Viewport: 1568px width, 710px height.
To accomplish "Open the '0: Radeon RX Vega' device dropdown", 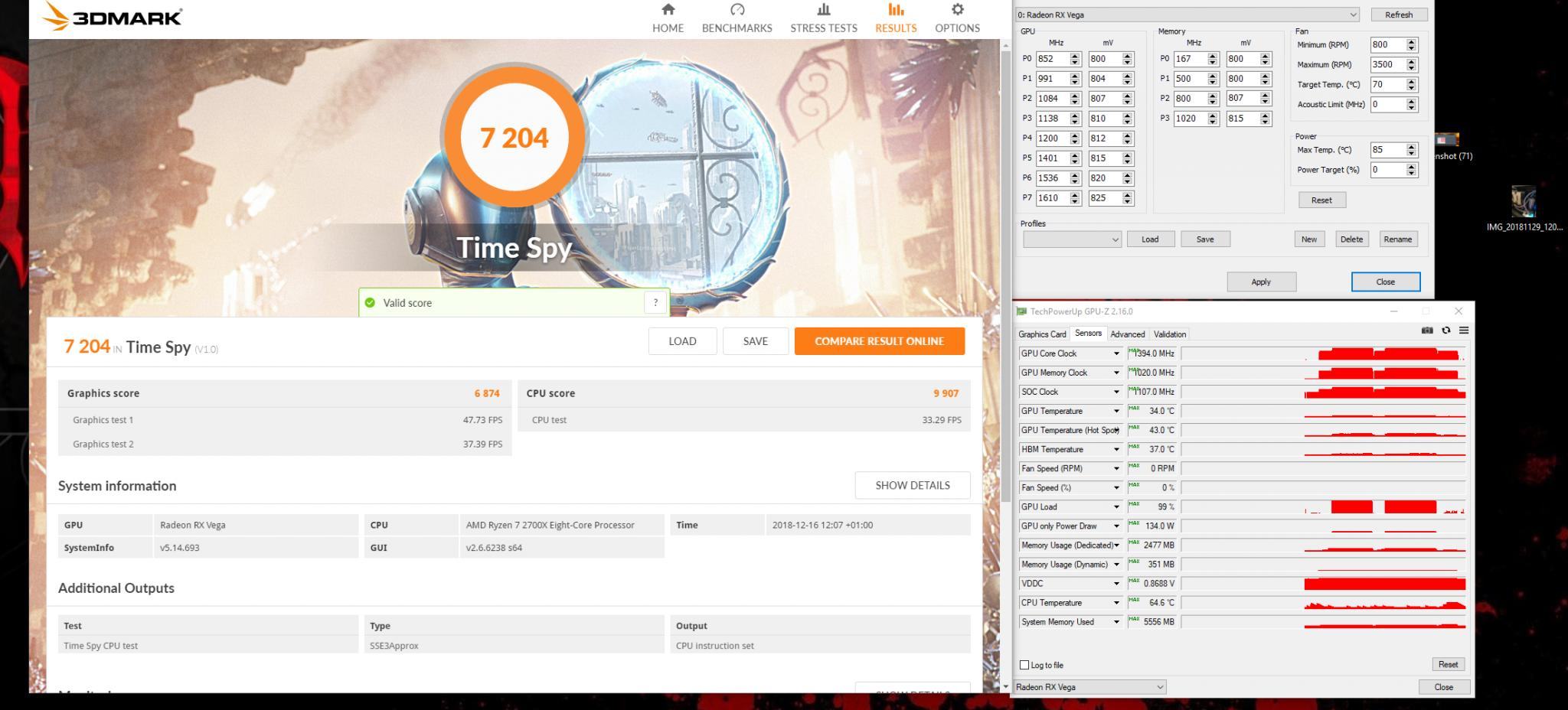I will (1187, 15).
